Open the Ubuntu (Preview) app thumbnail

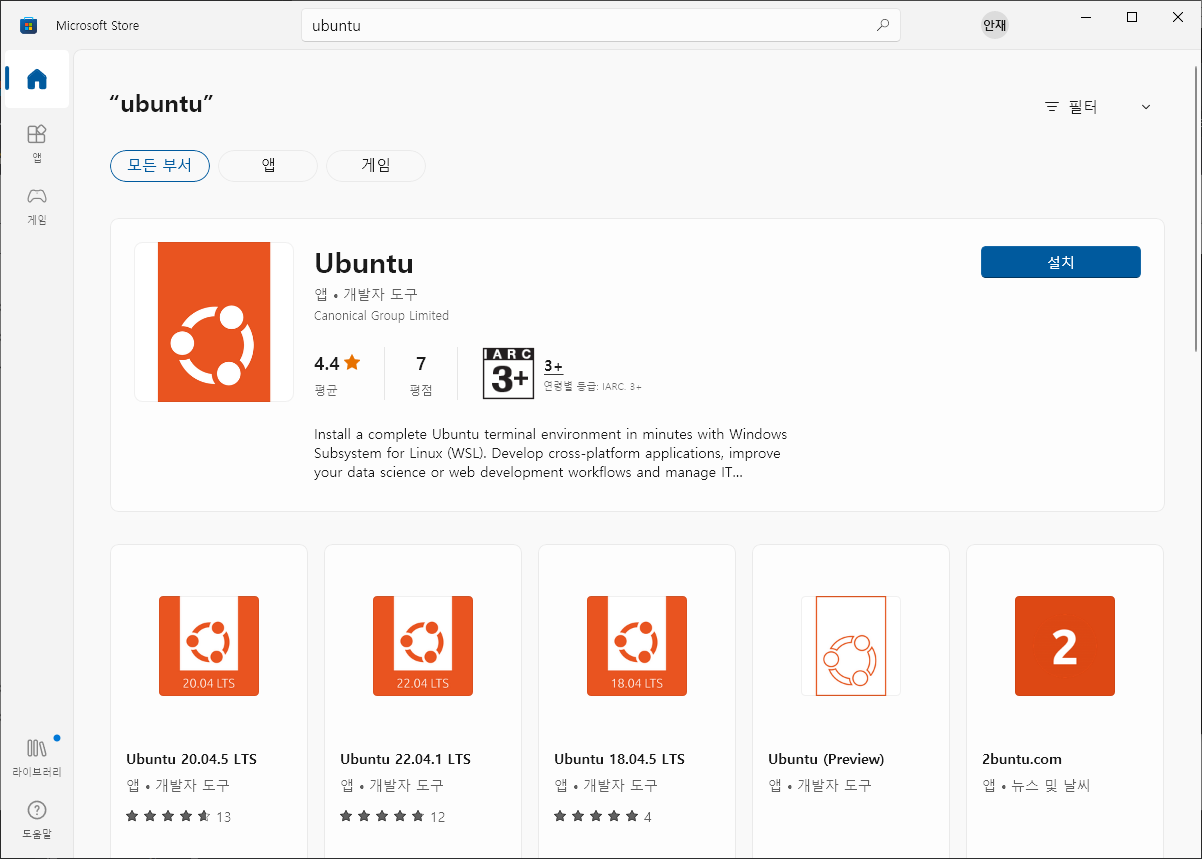(850, 645)
